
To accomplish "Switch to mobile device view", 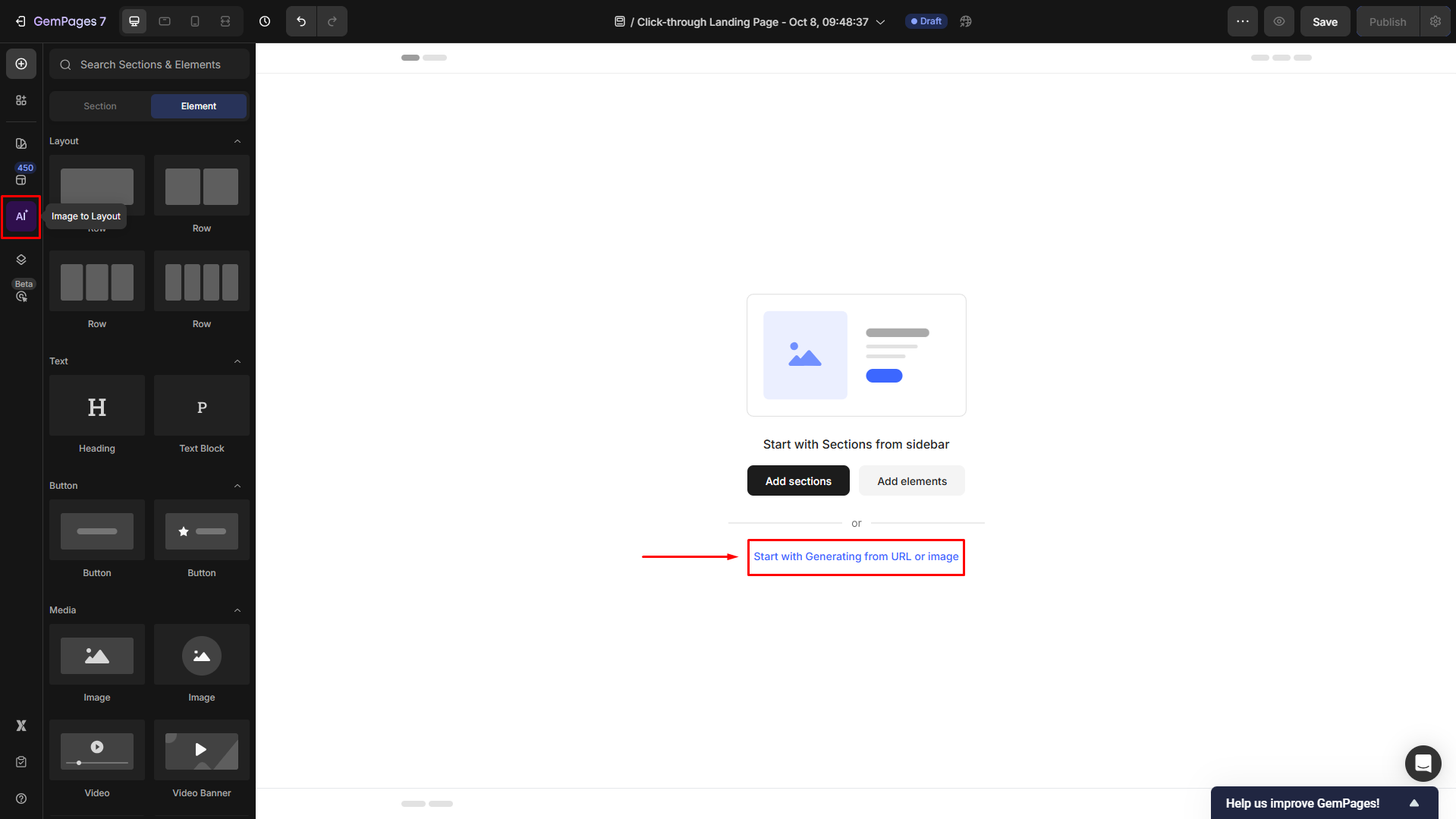I will (x=195, y=21).
